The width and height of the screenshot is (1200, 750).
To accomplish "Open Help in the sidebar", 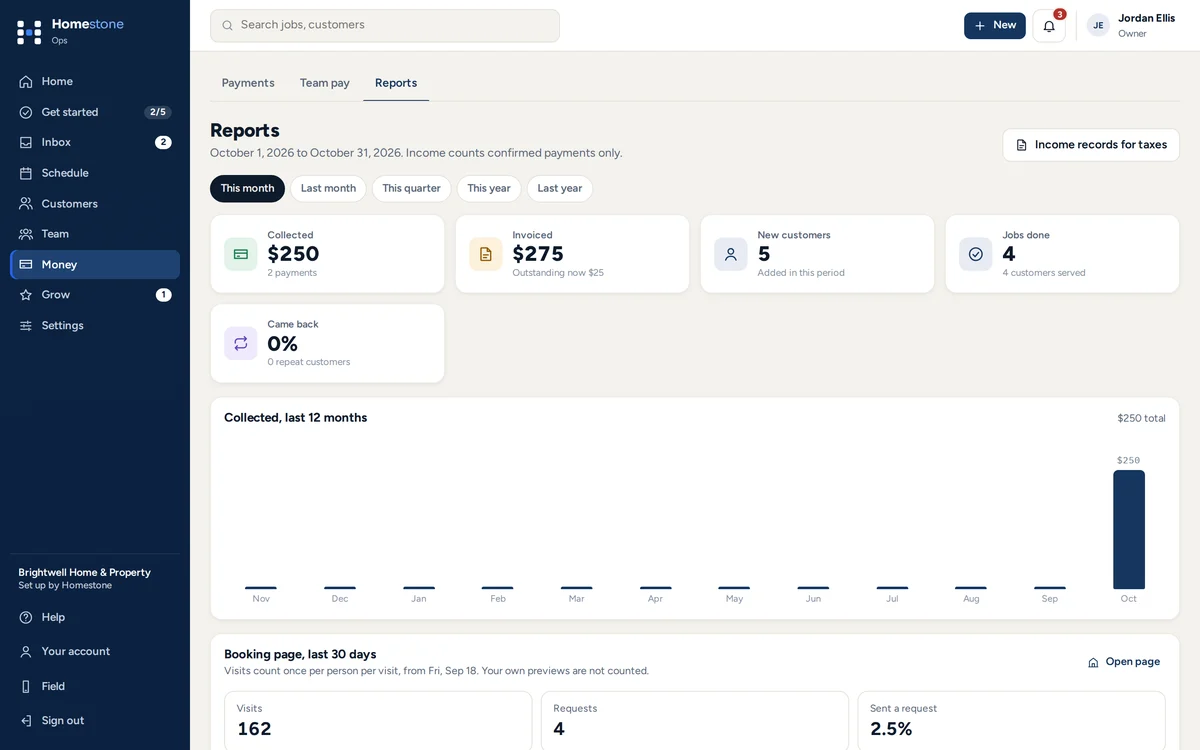I will coord(95,617).
